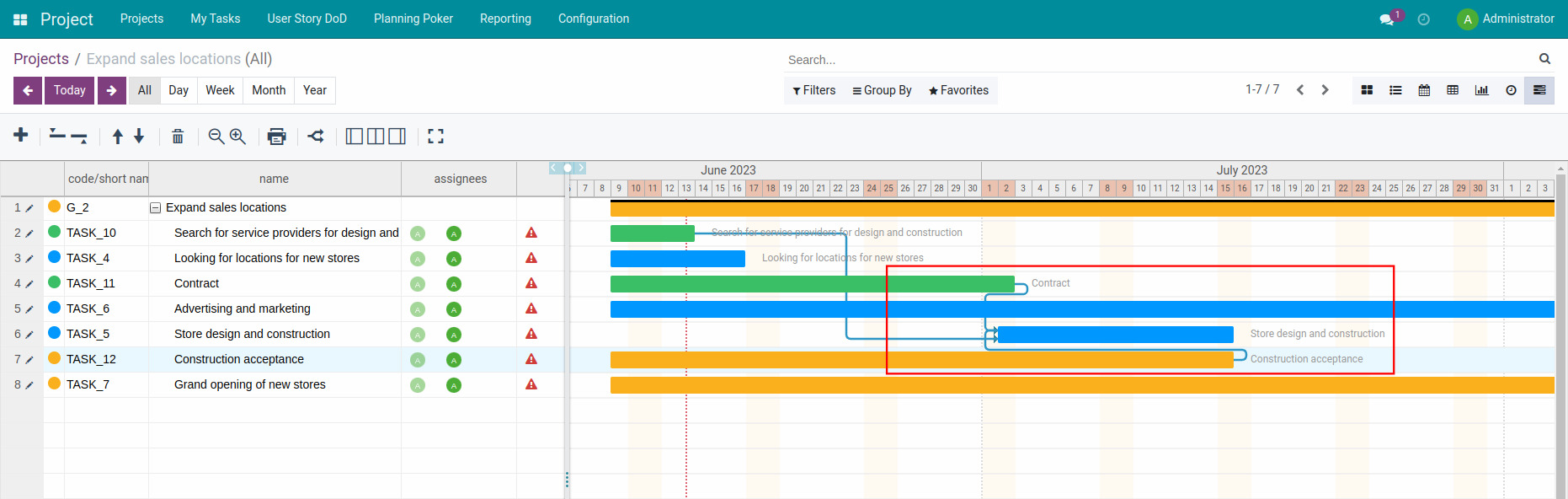Image resolution: width=1568 pixels, height=499 pixels.
Task: Select the Week time scale
Action: pos(220,90)
